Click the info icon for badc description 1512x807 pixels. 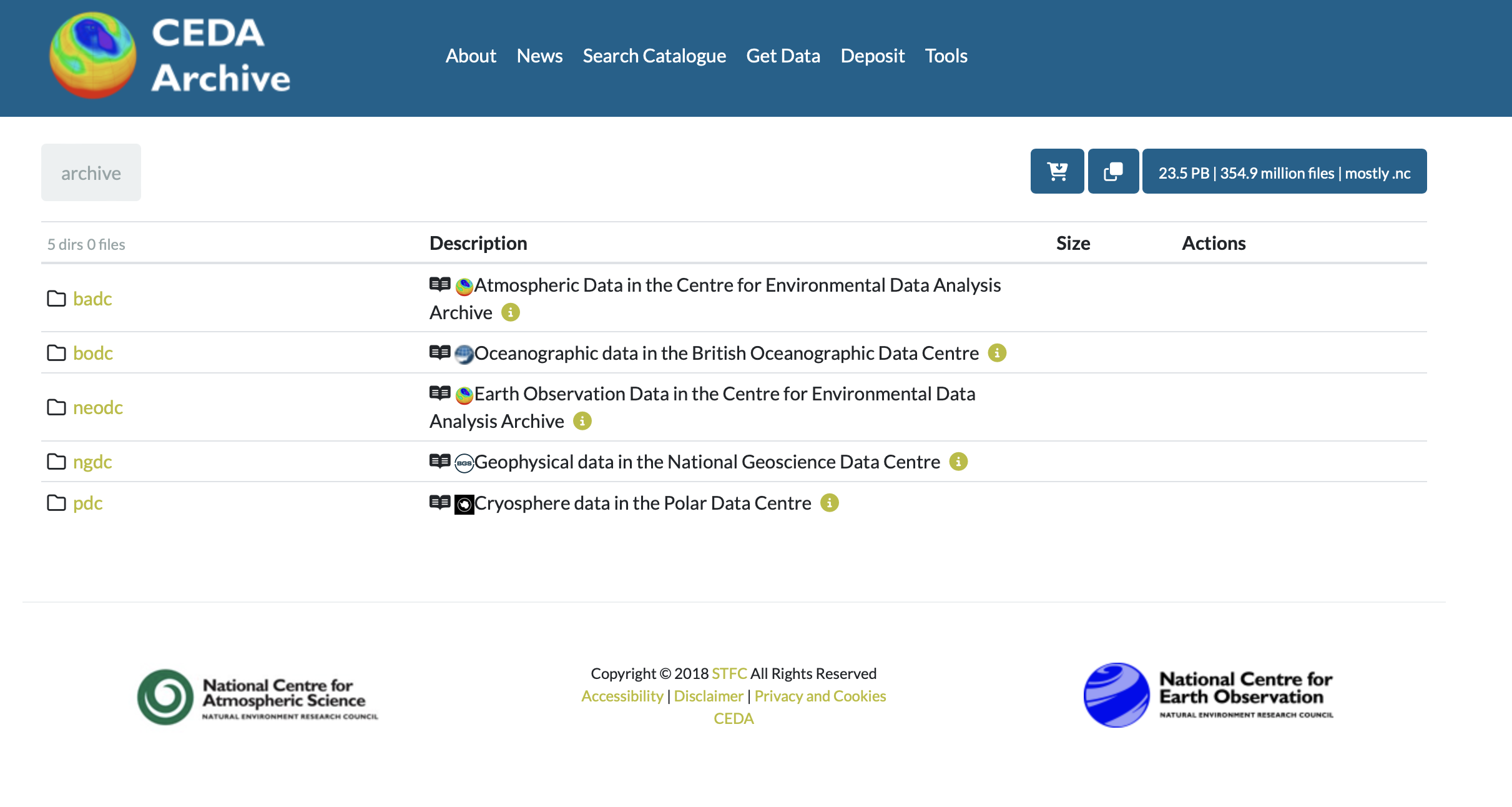pyautogui.click(x=511, y=312)
